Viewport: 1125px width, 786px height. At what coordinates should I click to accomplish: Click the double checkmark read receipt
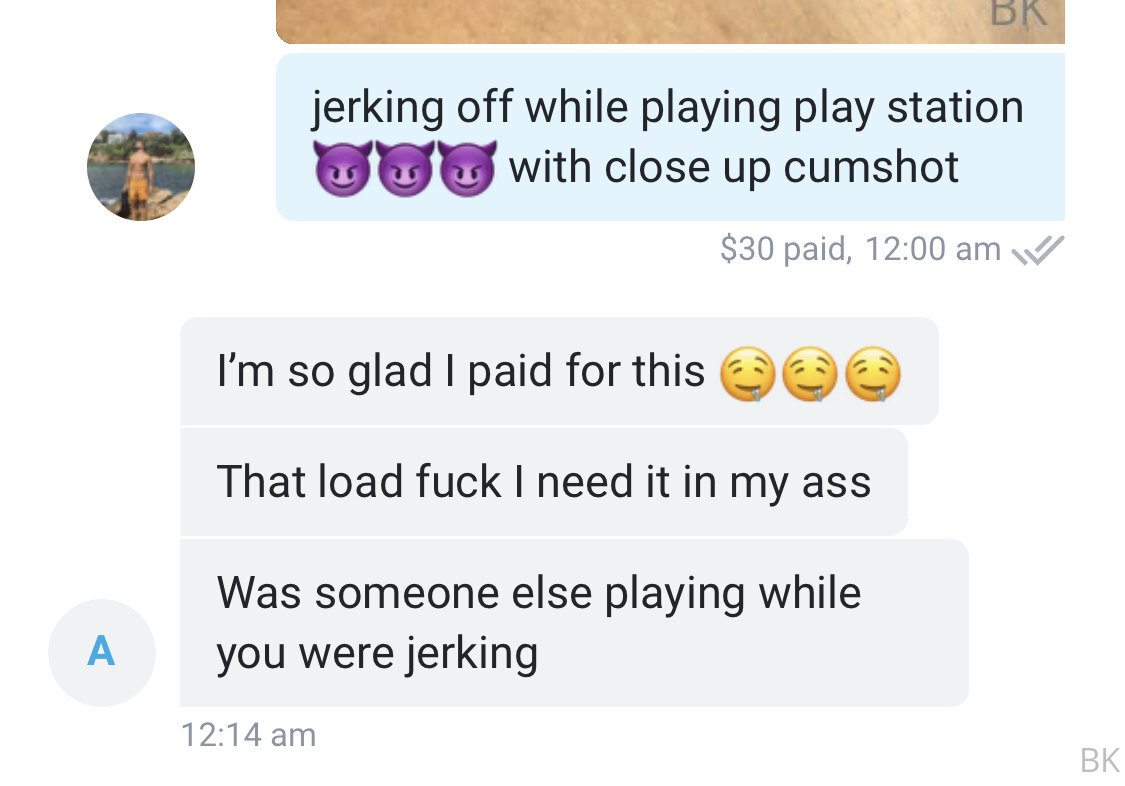coord(1037,250)
